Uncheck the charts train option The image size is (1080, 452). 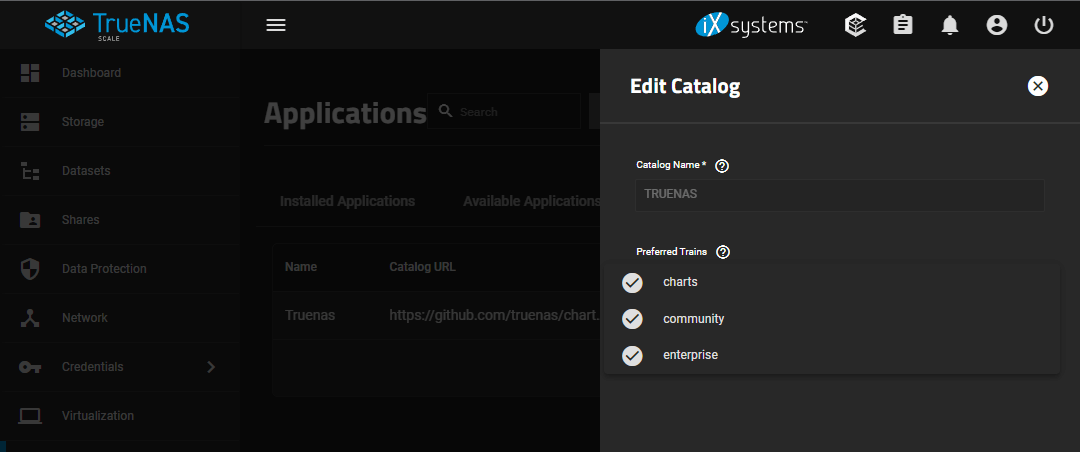(632, 283)
